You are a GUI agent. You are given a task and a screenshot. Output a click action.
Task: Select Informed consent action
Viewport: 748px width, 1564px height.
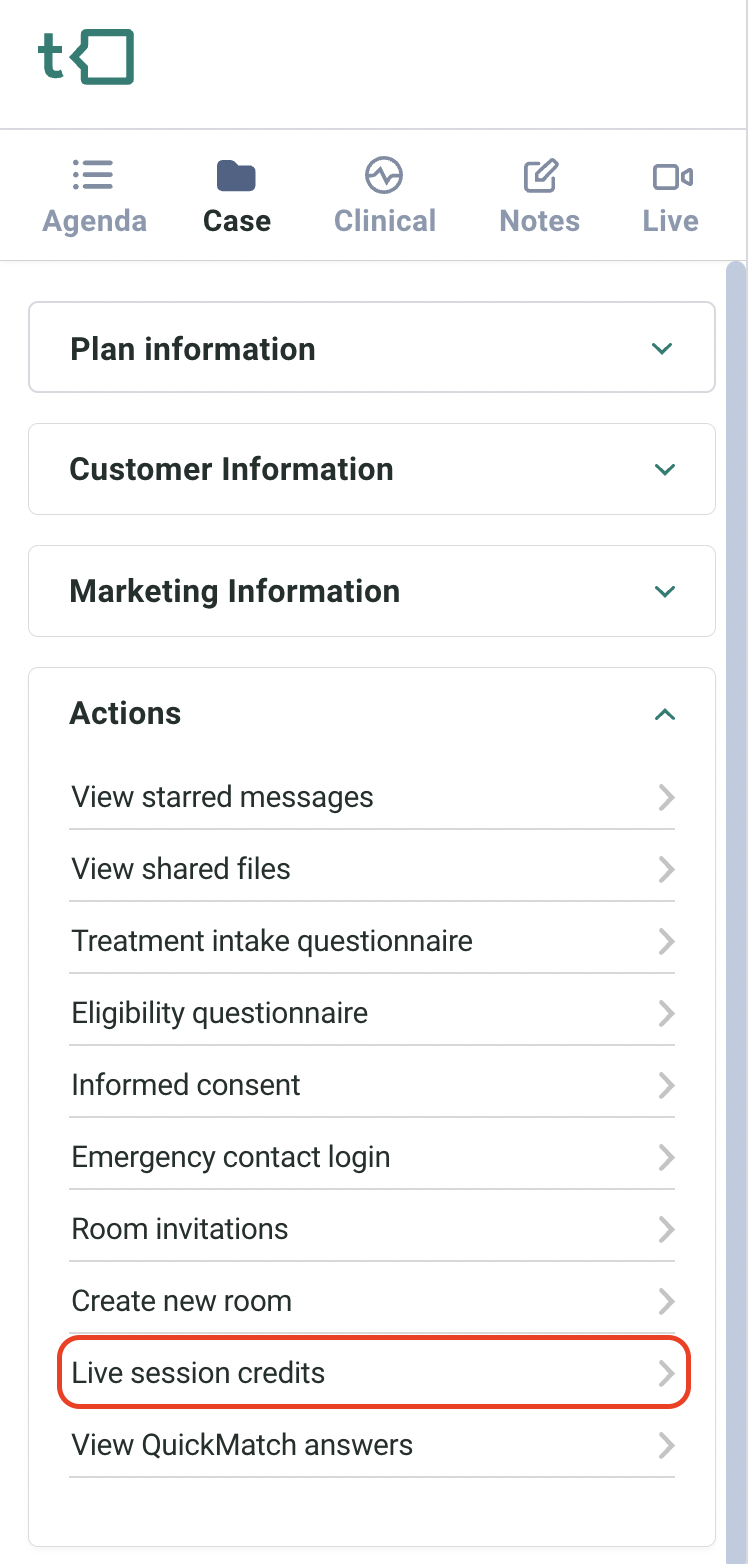372,1085
